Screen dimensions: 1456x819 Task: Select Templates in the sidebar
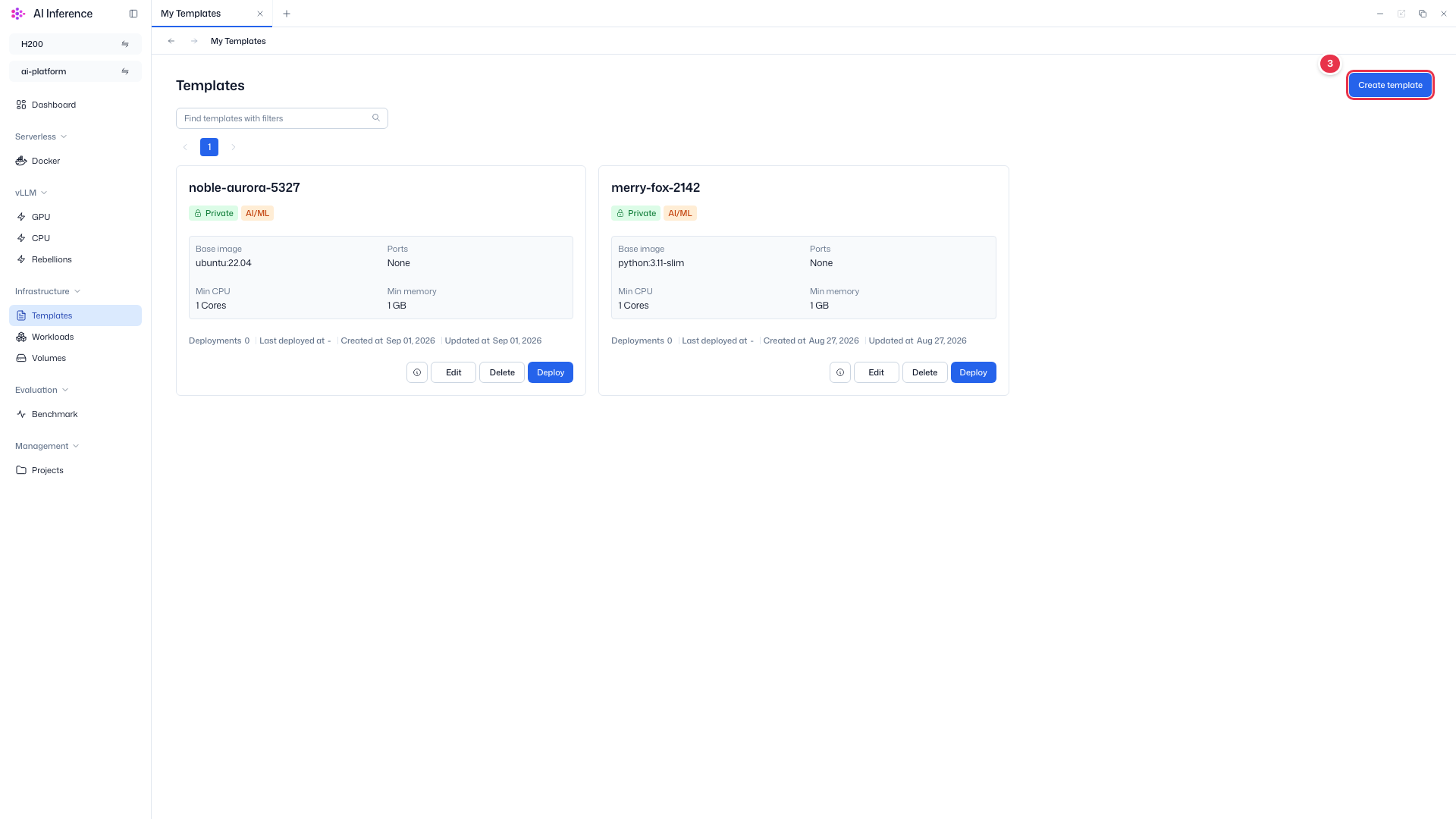(75, 315)
